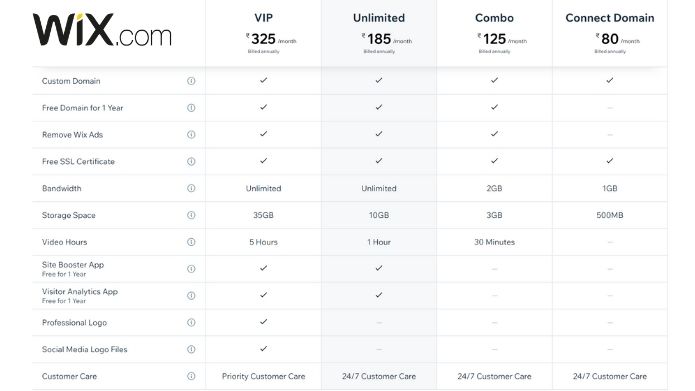This screenshot has width=695, height=391.
Task: Click the info icon beside Custom Domain
Action: [191, 81]
